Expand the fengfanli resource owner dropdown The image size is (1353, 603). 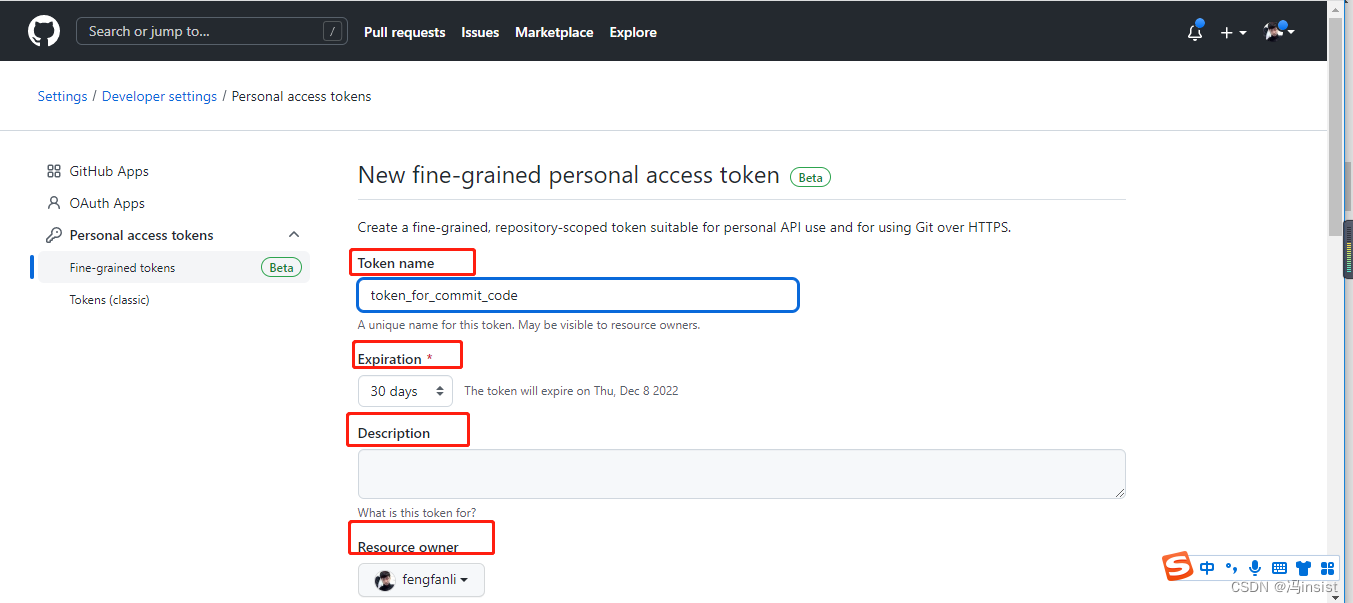421,580
